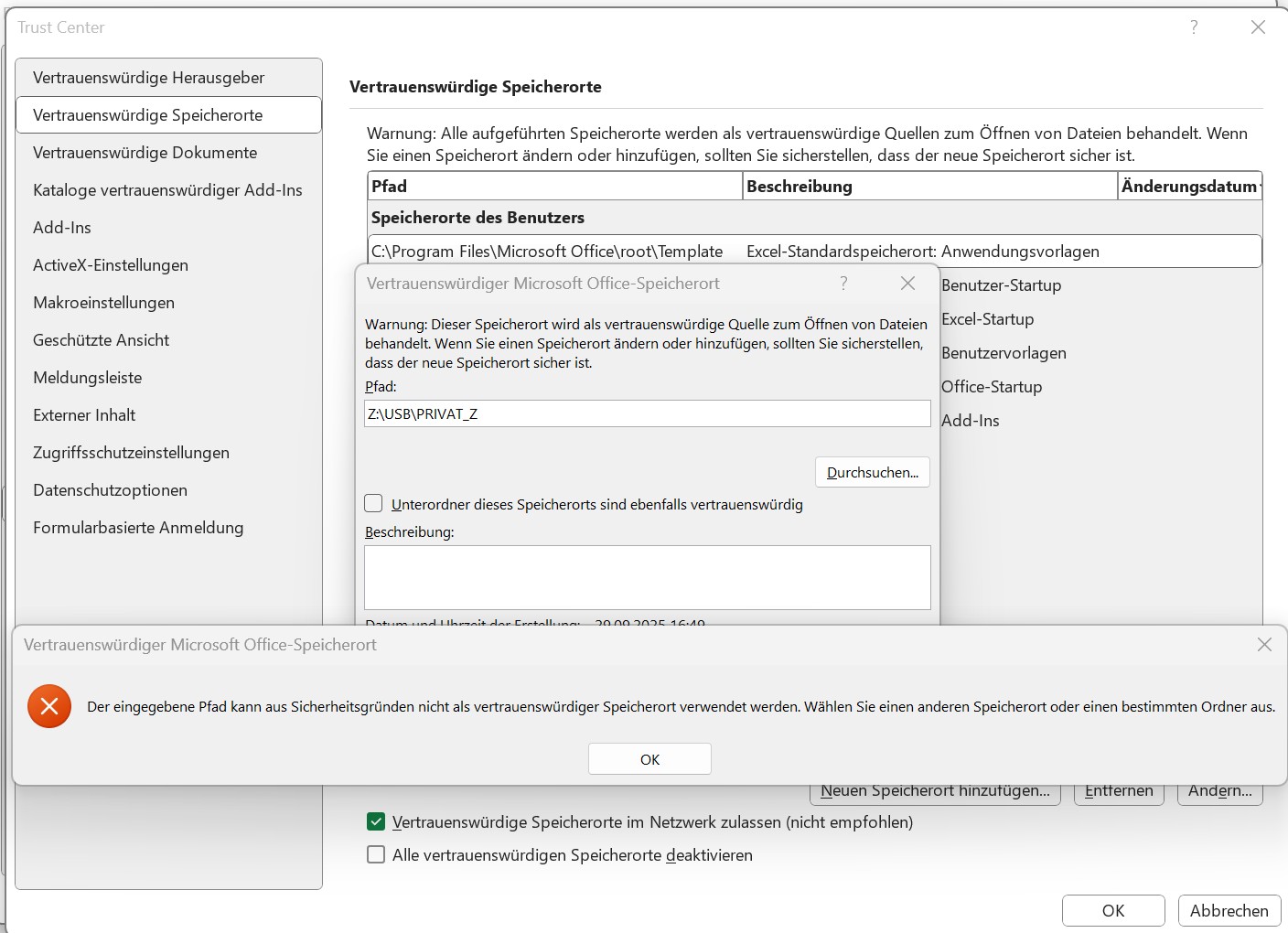Click Neuen Speicherort hinzufügen button
Viewport: 1288px width, 933px height.
(935, 793)
